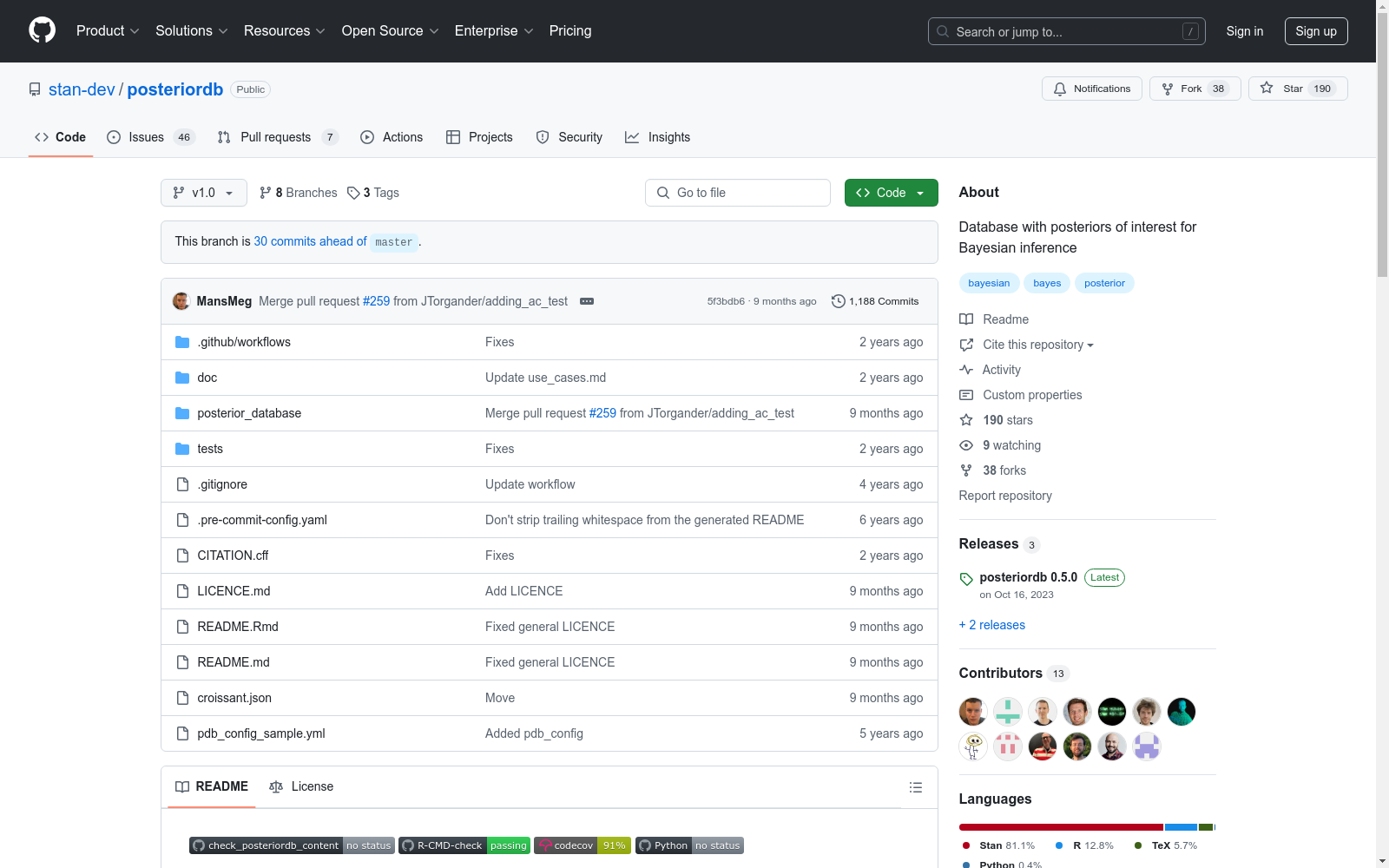The width and height of the screenshot is (1389, 868).
Task: Open the stan-dev organization link
Action: pyautogui.click(x=82, y=89)
